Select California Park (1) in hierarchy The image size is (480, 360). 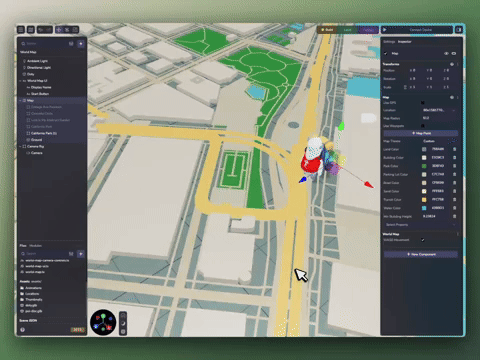click(44, 133)
